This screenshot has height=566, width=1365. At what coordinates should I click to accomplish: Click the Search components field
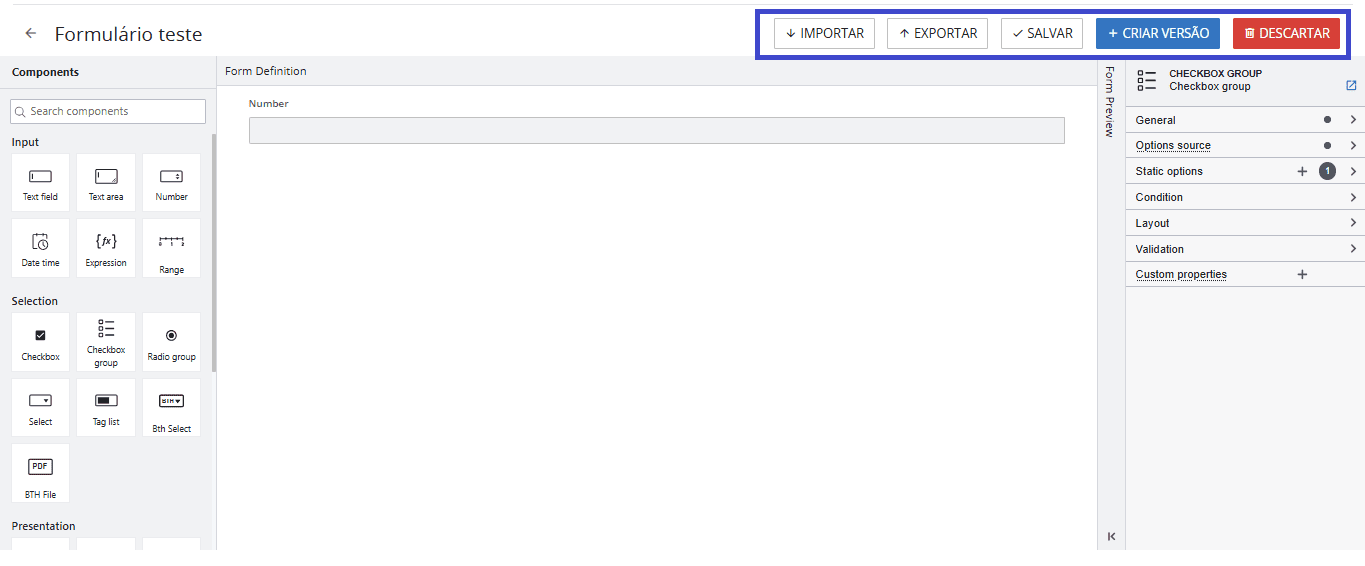tap(108, 112)
